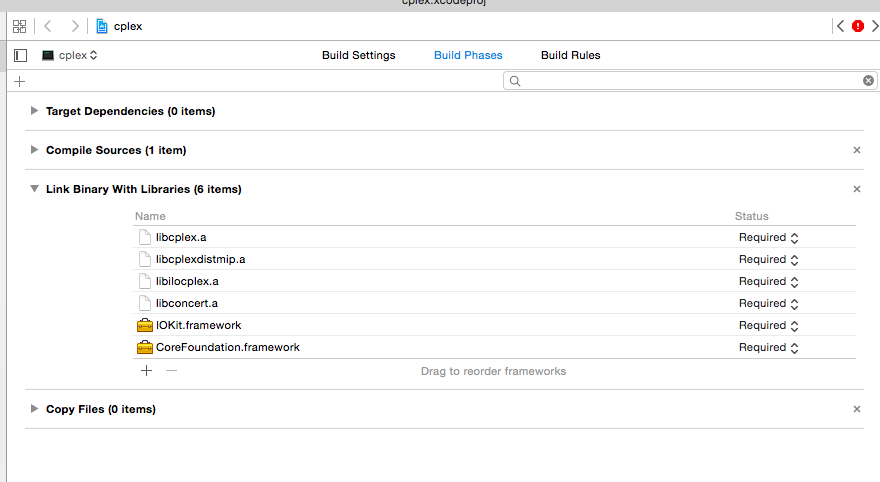Image resolution: width=880 pixels, height=482 pixels.
Task: Switch to Build Phases tab
Action: (x=468, y=55)
